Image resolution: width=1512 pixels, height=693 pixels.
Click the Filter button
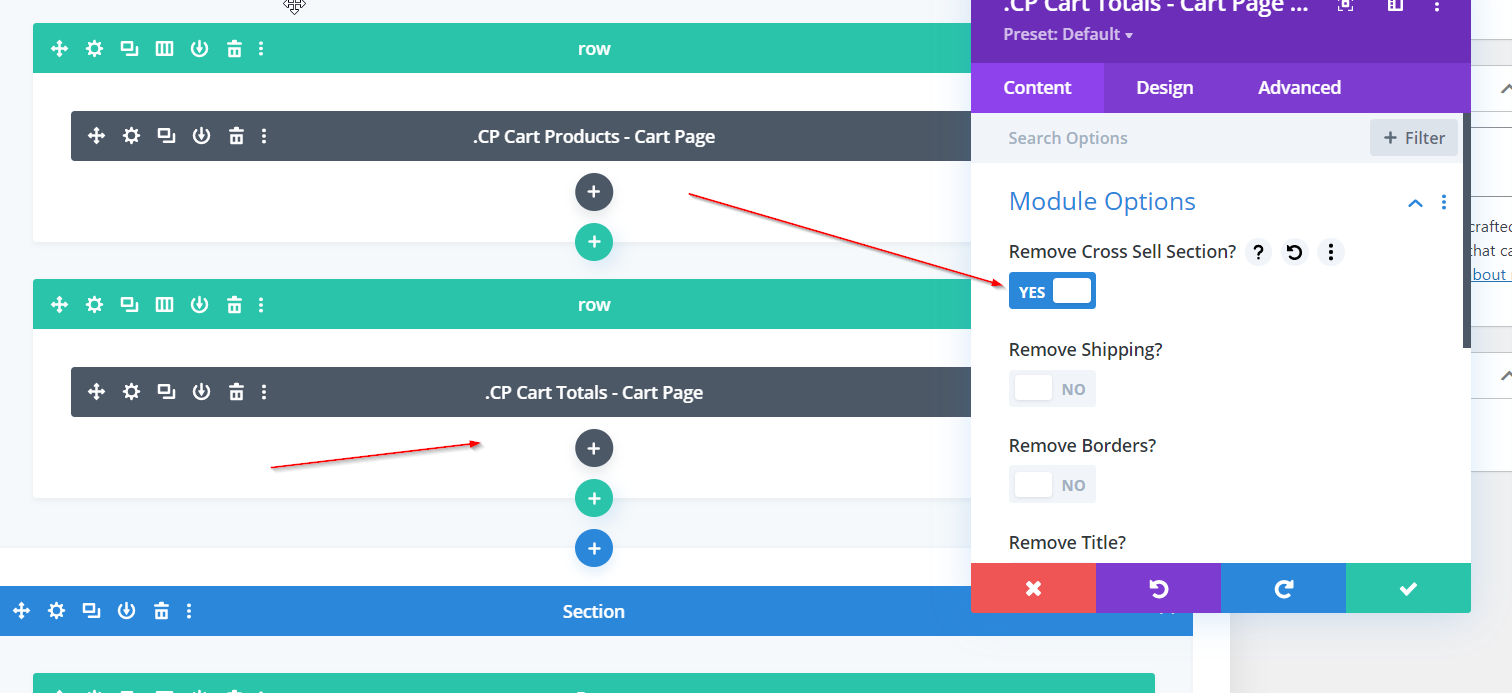(1413, 138)
